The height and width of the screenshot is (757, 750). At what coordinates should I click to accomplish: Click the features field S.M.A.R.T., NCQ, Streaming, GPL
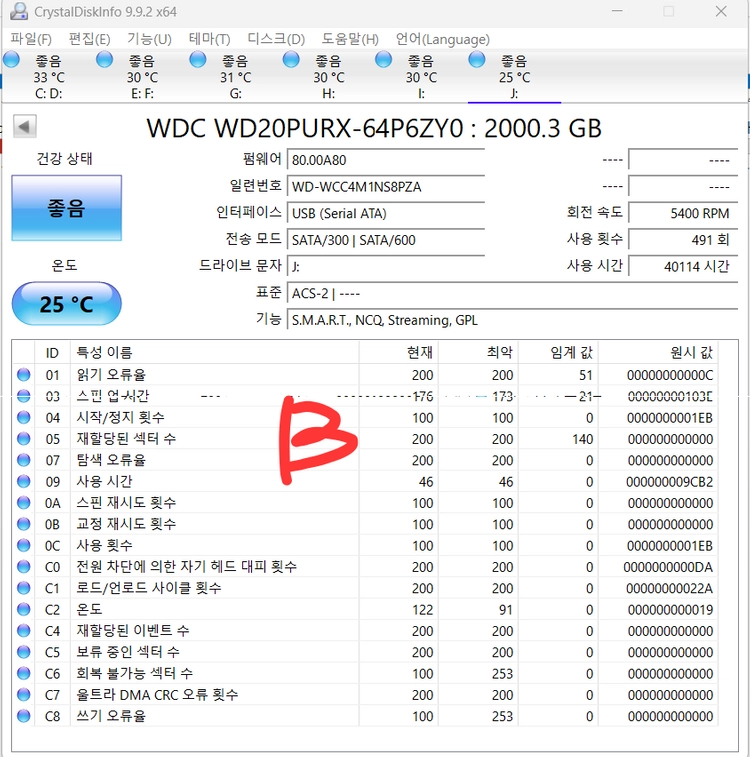[x=513, y=320]
